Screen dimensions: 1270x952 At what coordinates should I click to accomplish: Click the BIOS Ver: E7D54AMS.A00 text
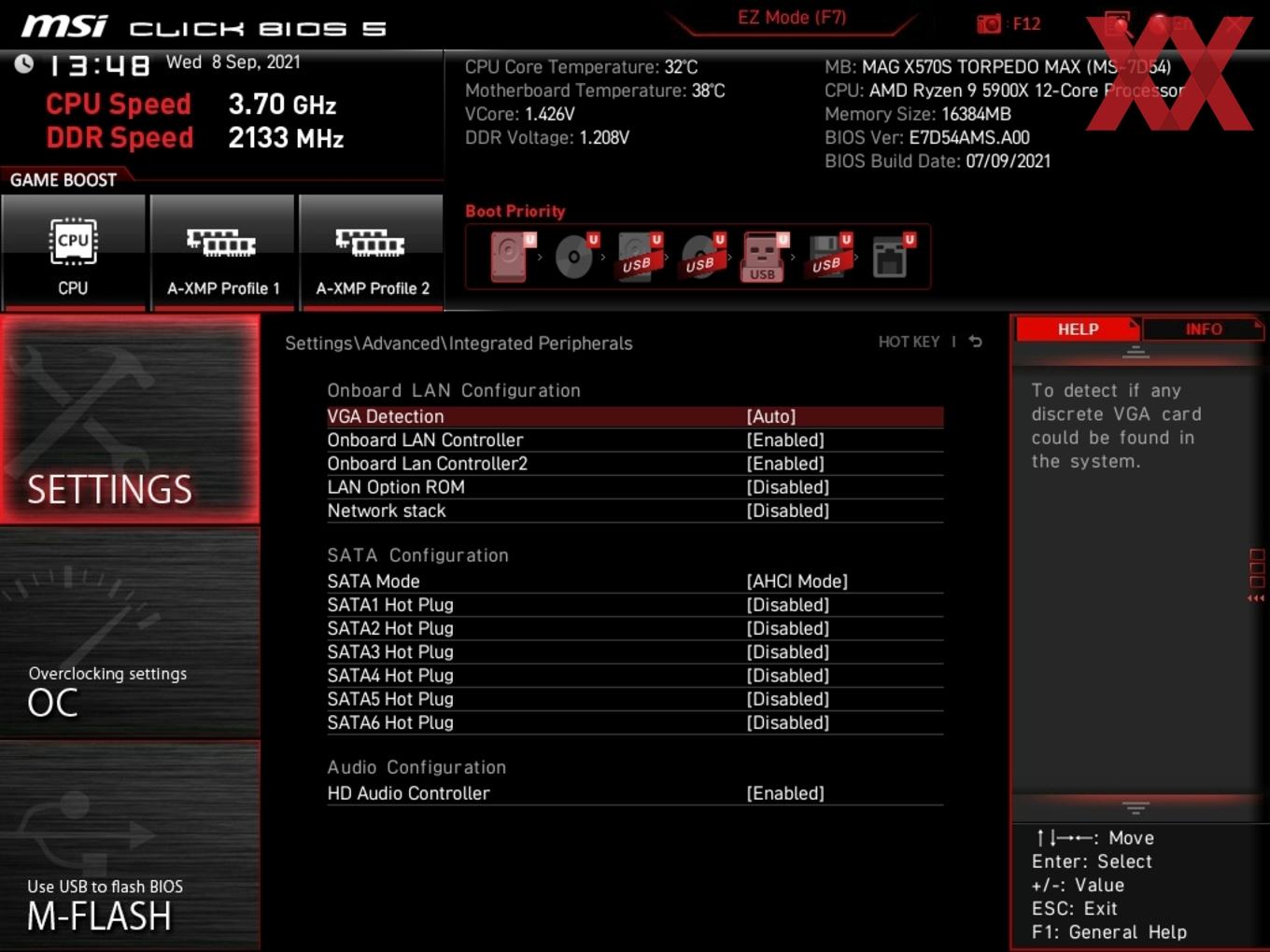coord(927,137)
